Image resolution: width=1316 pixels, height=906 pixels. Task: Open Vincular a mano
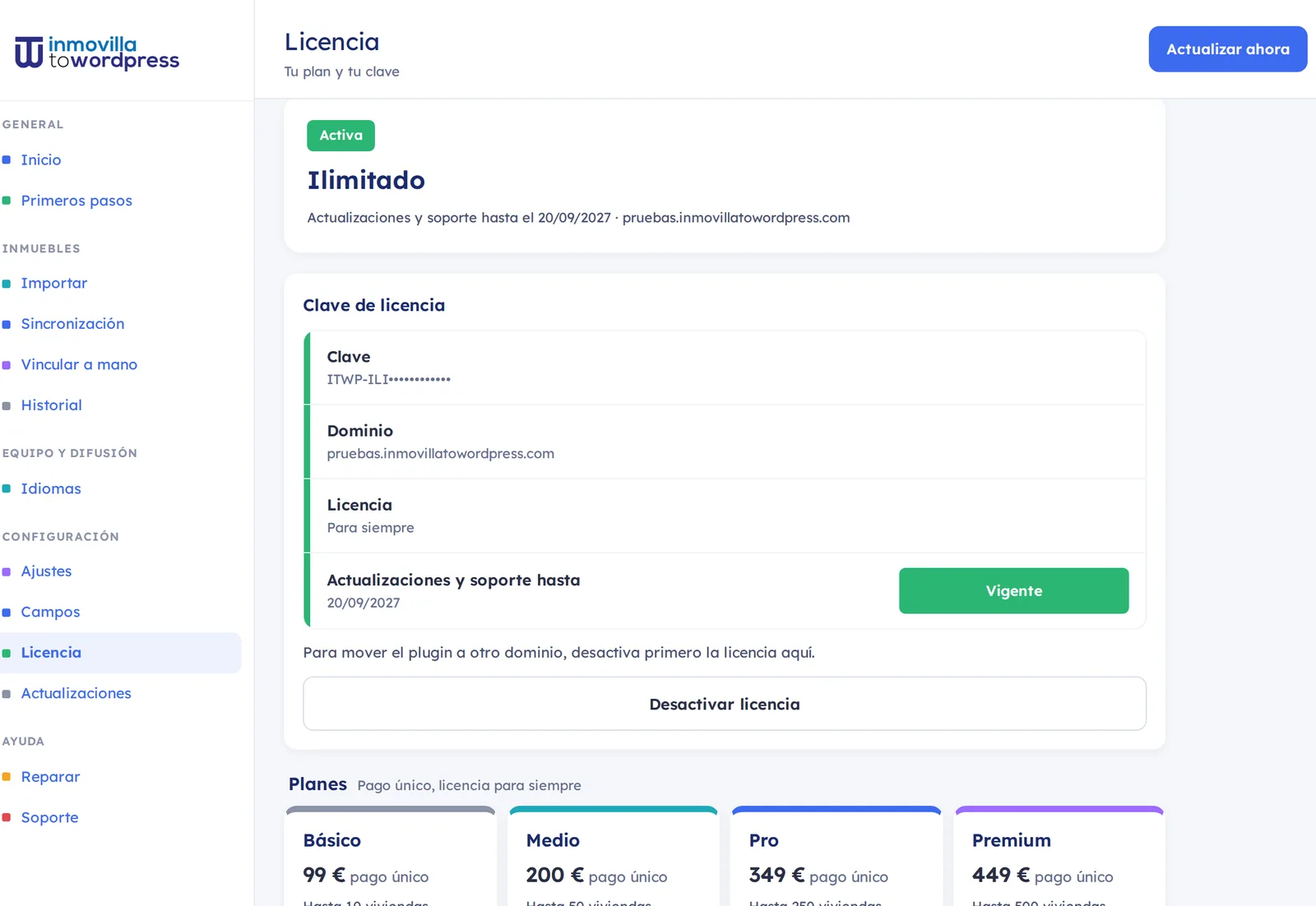pyautogui.click(x=79, y=364)
